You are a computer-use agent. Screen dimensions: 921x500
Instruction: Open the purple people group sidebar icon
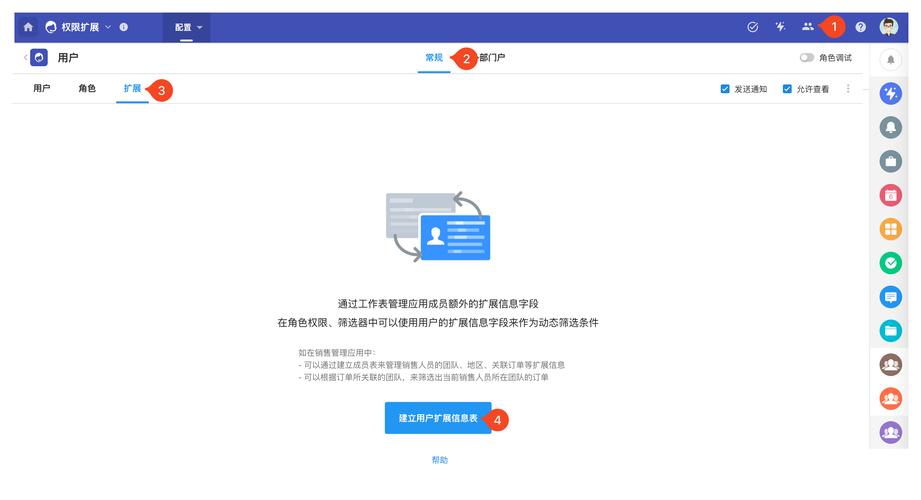coord(890,433)
